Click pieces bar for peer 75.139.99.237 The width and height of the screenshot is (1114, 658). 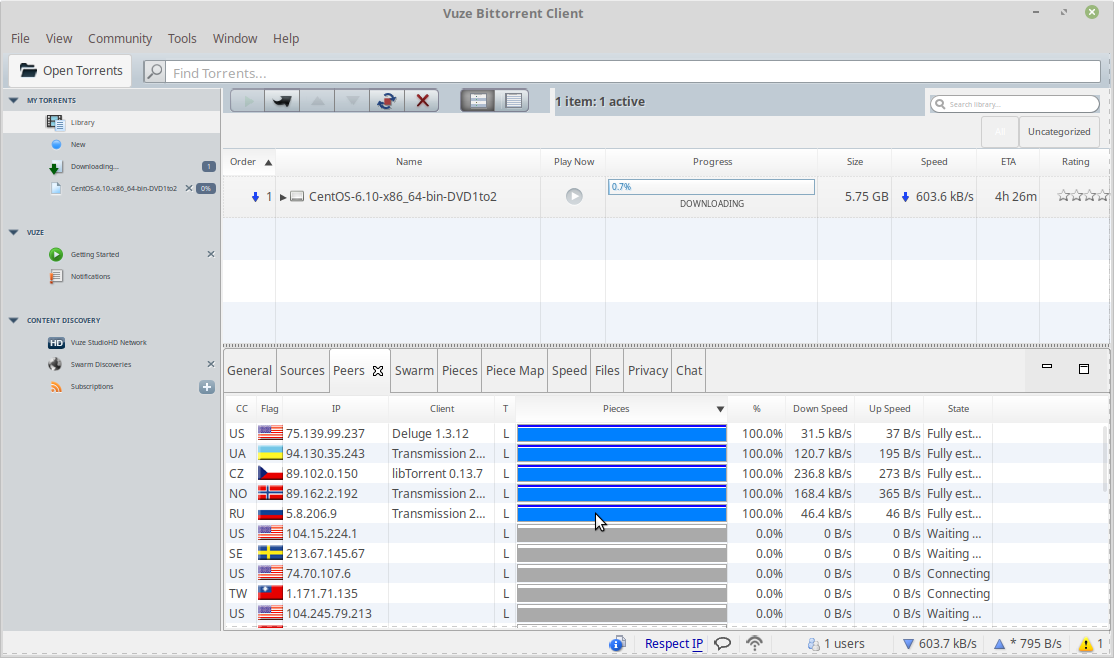point(622,433)
